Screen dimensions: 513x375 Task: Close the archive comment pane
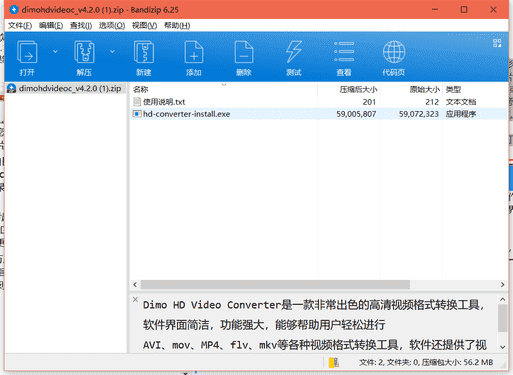coord(135,299)
